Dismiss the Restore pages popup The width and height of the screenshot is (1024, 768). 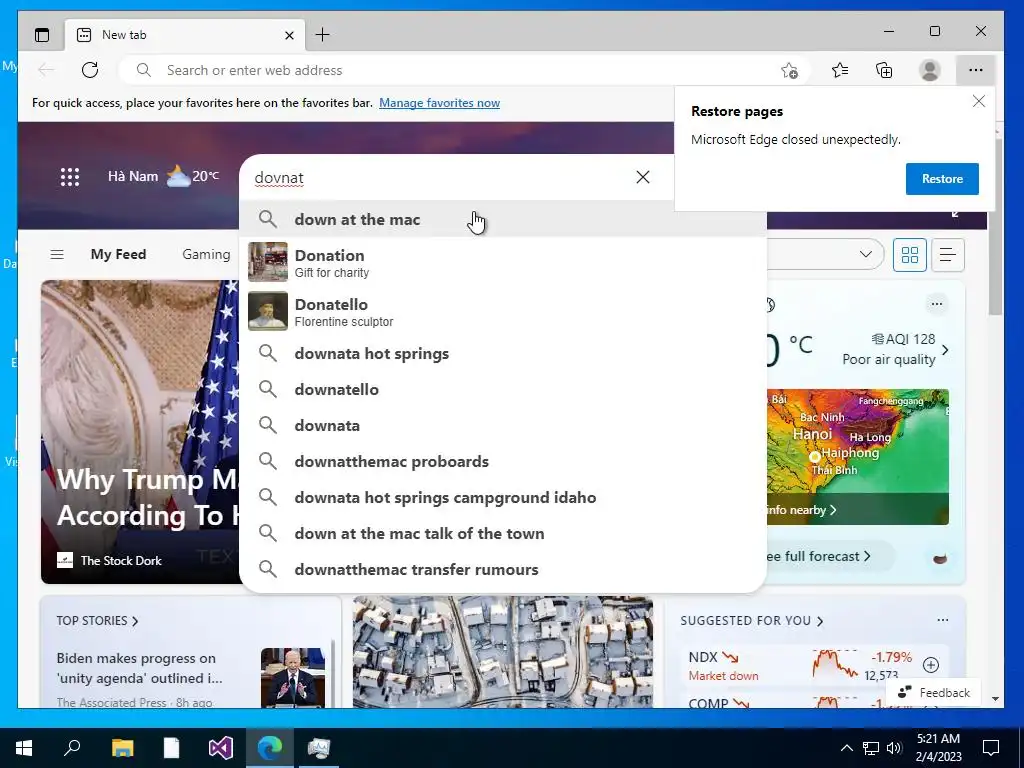pos(978,101)
